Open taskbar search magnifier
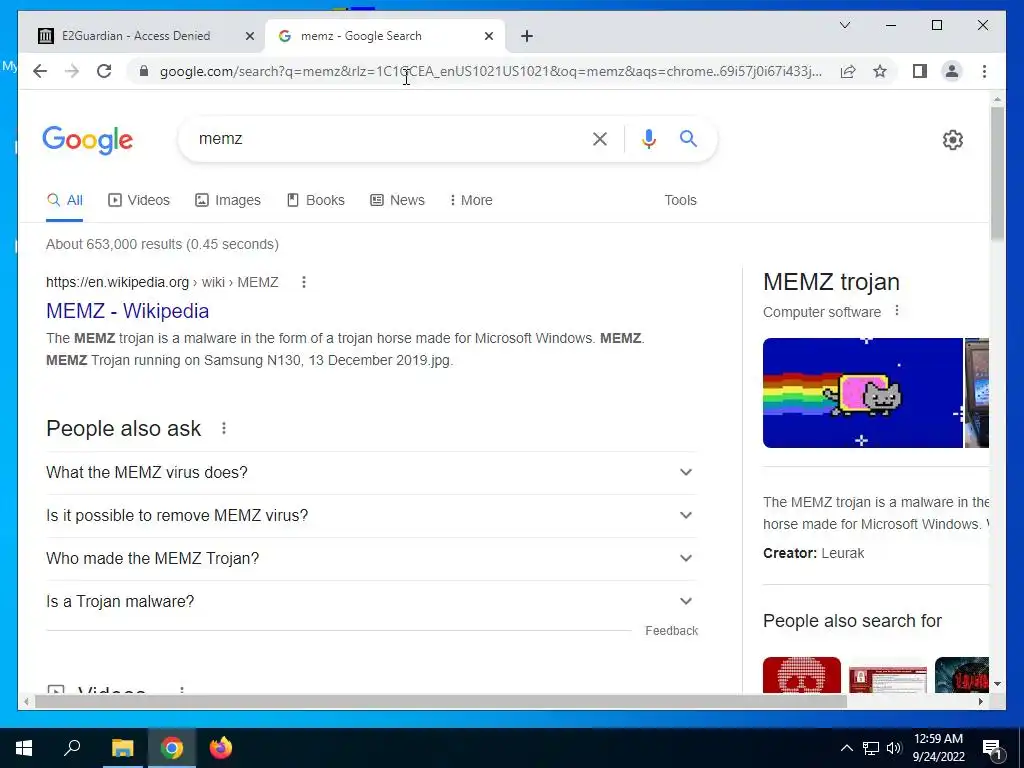The image size is (1024, 768). coord(72,748)
